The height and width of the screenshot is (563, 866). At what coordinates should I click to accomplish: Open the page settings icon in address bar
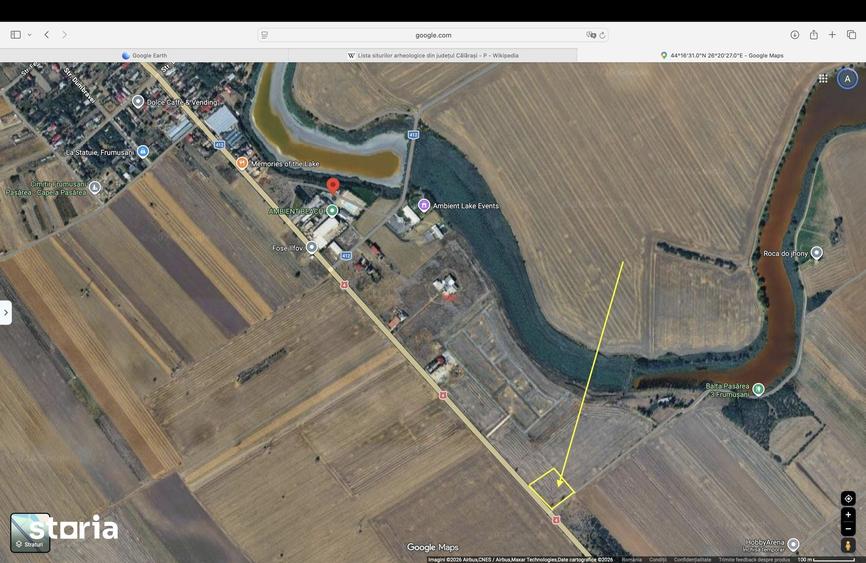click(265, 35)
